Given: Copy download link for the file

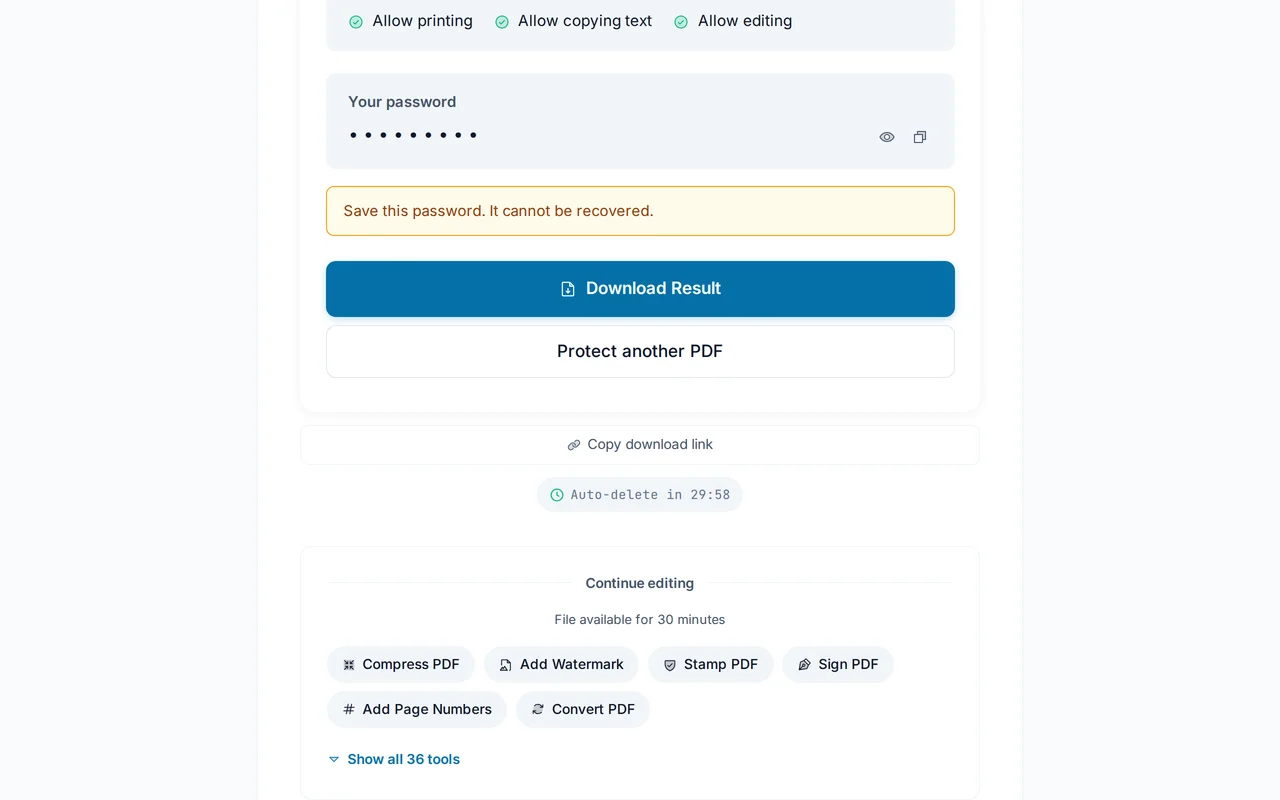Looking at the screenshot, I should pyautogui.click(x=640, y=444).
